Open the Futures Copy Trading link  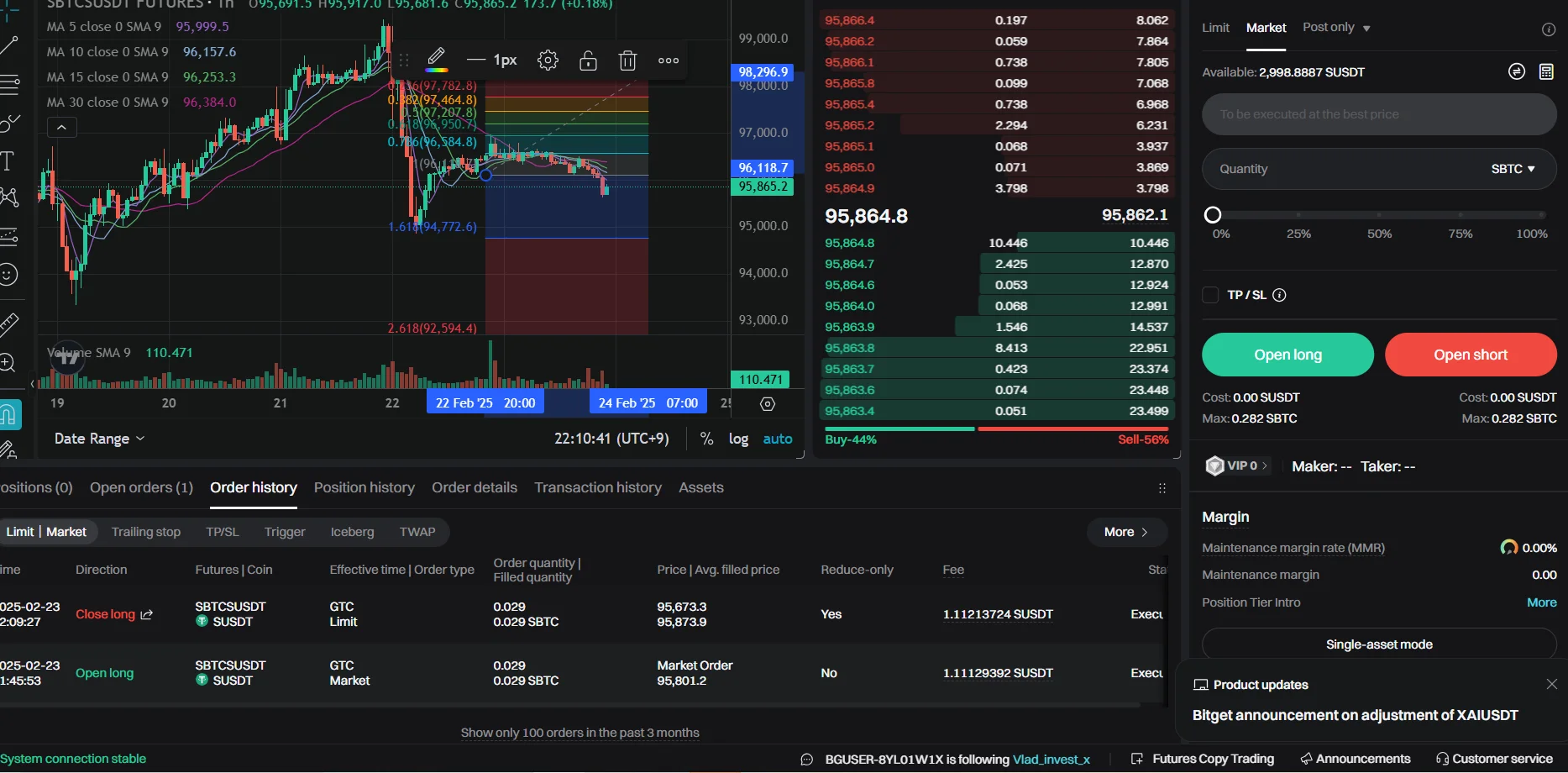click(x=1203, y=759)
